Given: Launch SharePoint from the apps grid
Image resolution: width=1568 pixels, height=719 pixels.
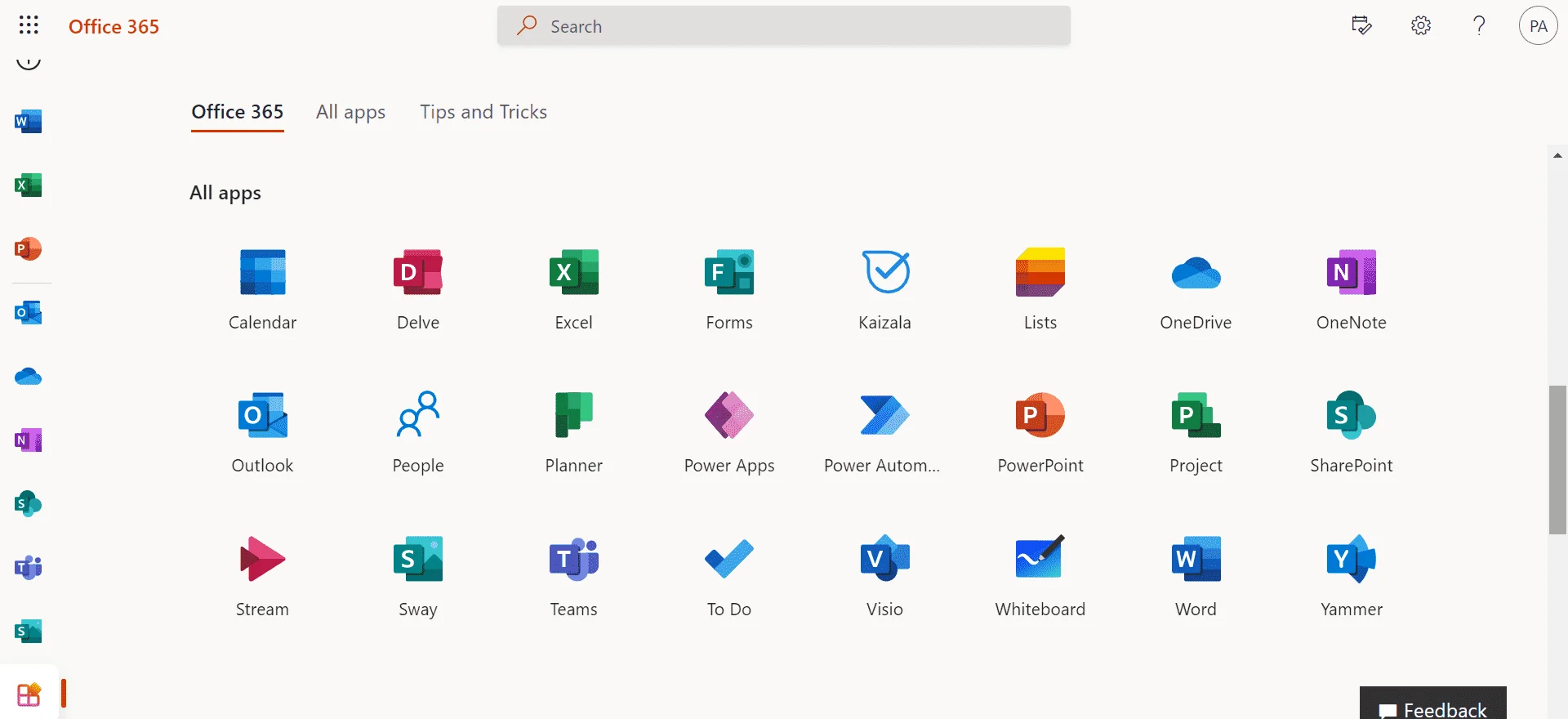Looking at the screenshot, I should click(x=1352, y=433).
